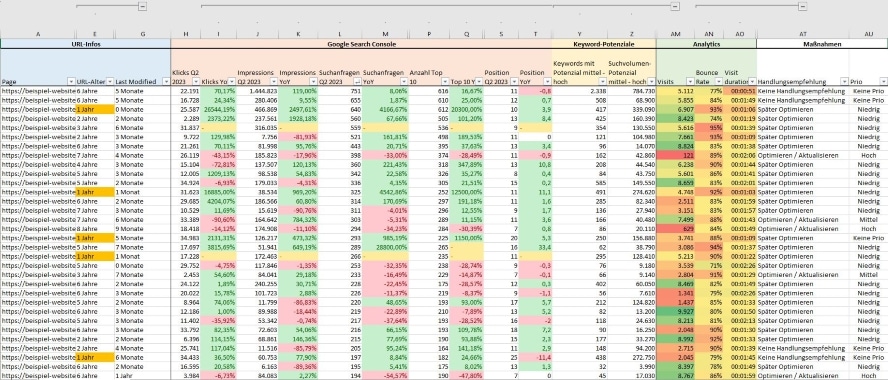Open the Impressions Q2 2023 filter arrow
Image resolution: width=888 pixels, height=380 pixels.
(x=274, y=81)
